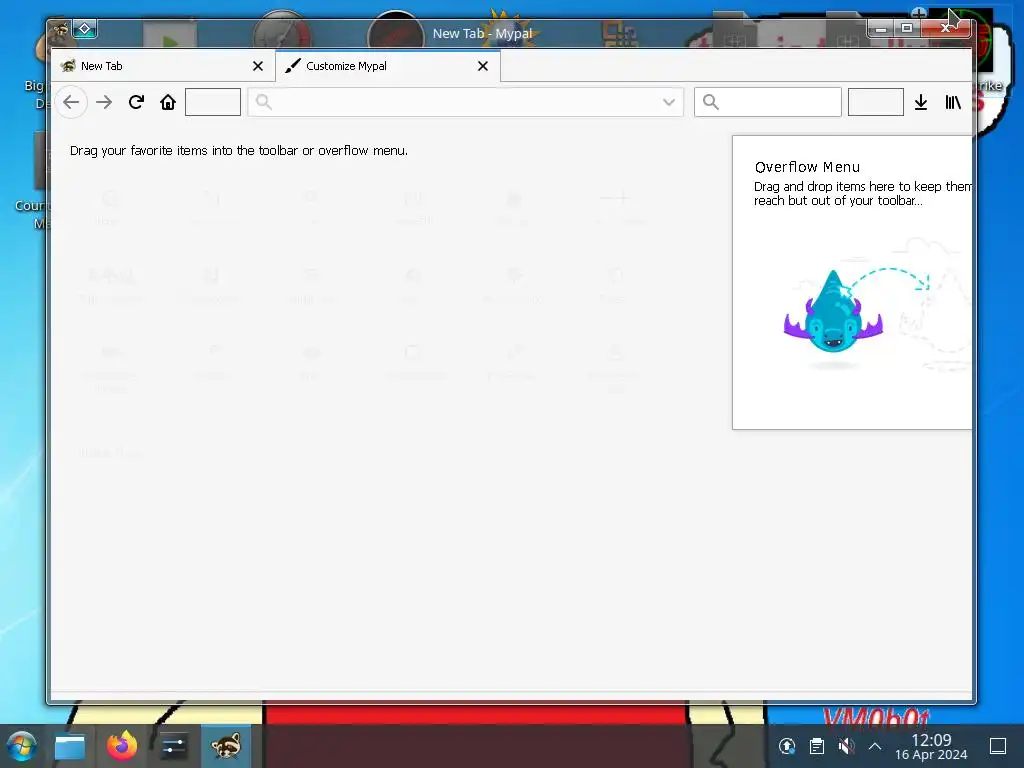Launch Firefox from the taskbar
The height and width of the screenshot is (768, 1024).
122,746
